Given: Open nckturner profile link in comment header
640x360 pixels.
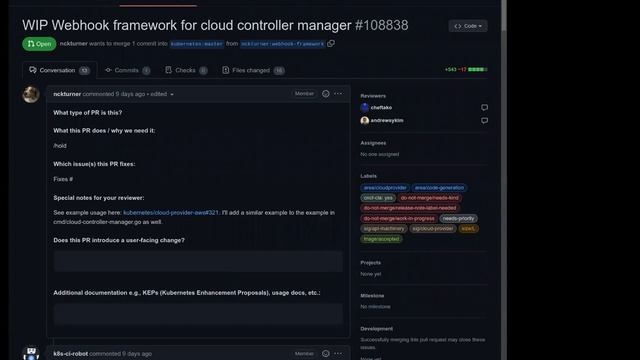Looking at the screenshot, I should click(67, 94).
